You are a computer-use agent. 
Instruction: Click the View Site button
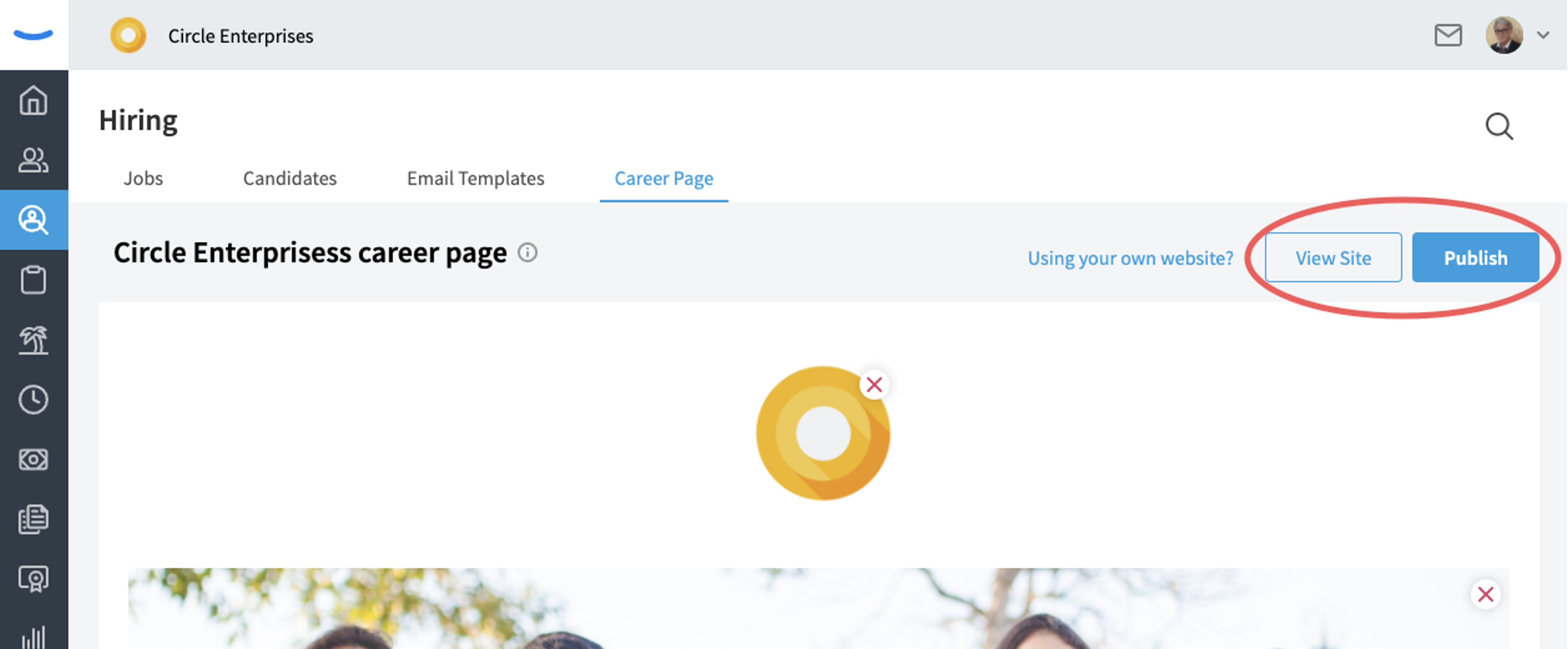point(1333,258)
